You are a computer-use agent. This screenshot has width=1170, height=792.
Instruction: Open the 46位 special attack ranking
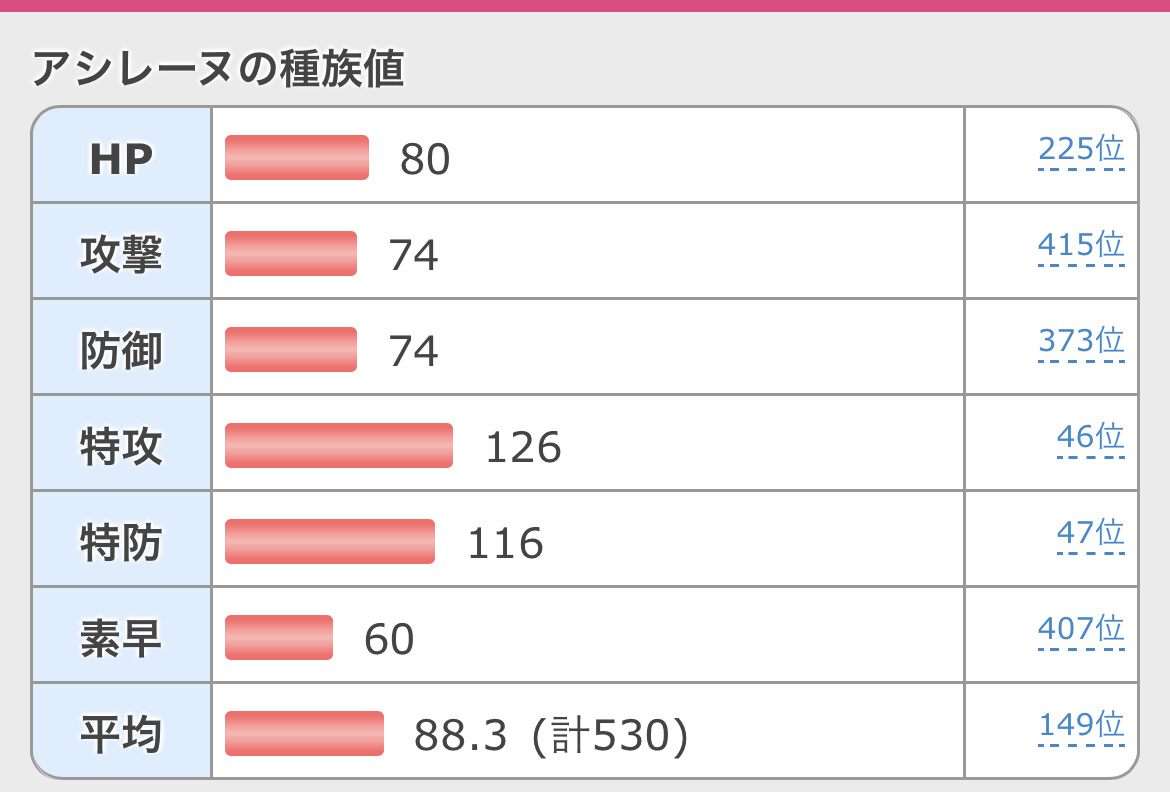tap(1090, 437)
